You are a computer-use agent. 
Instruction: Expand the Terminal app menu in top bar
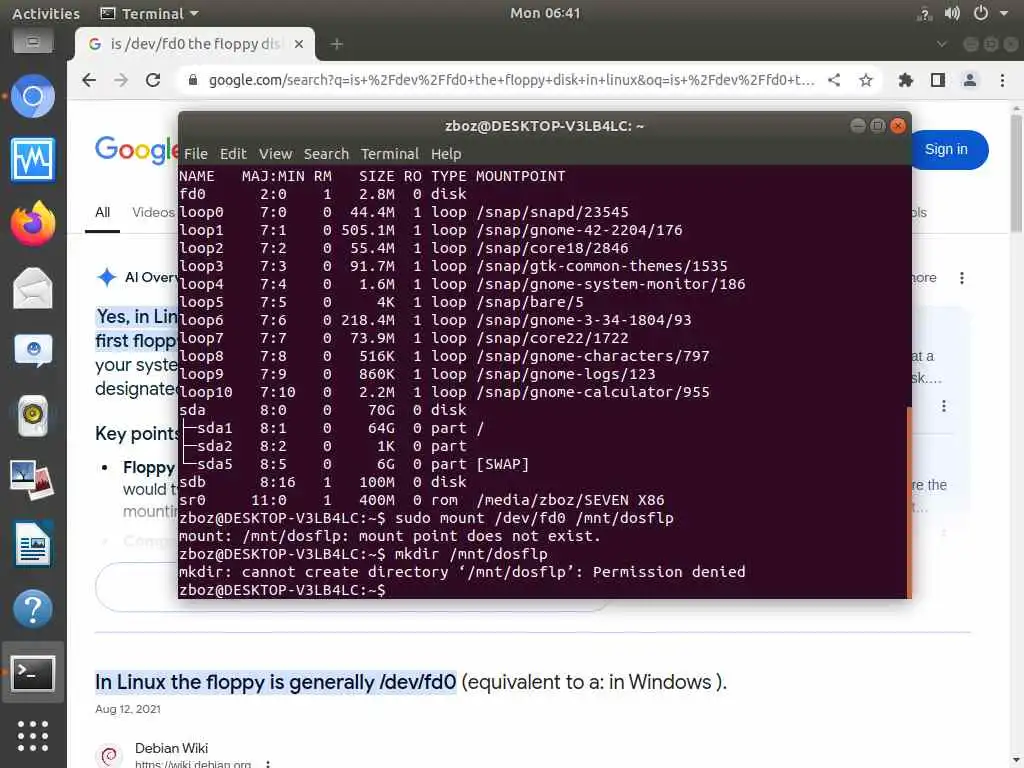coord(150,13)
